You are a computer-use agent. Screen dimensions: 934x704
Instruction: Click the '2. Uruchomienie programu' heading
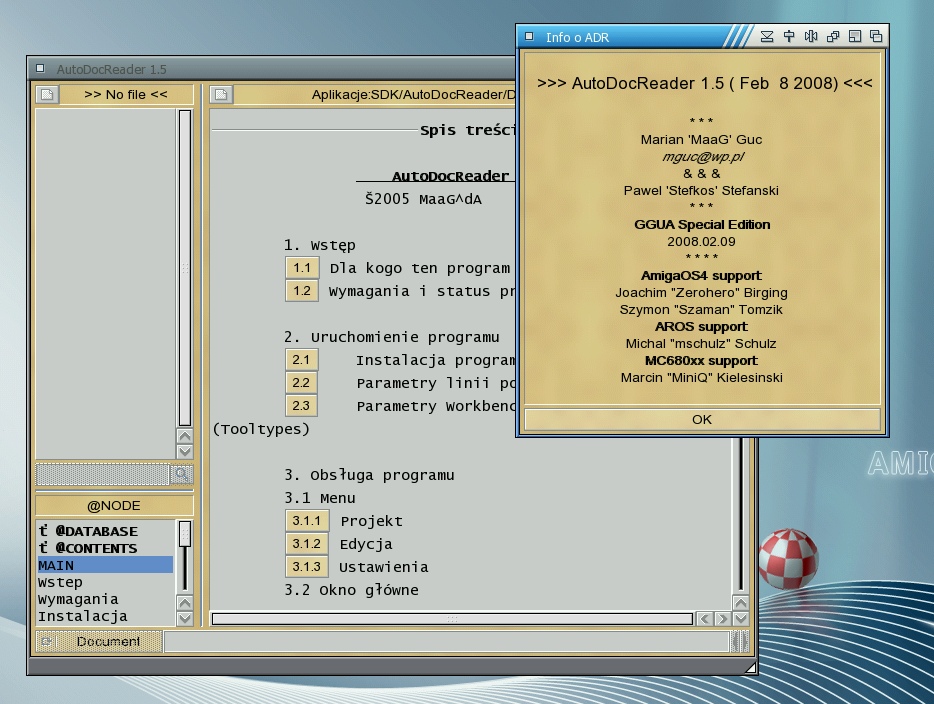pos(391,337)
